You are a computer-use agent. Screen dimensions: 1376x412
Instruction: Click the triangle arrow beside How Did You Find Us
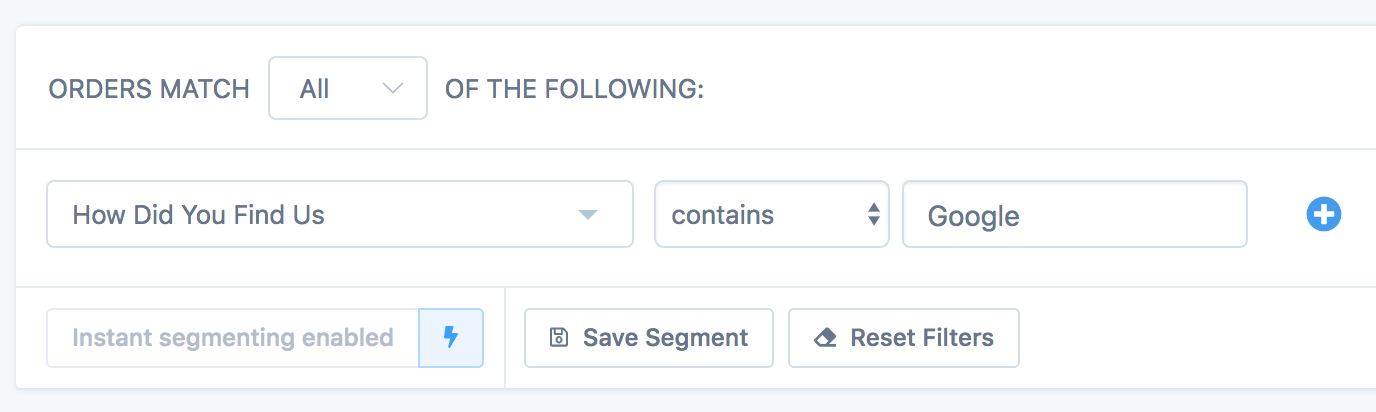click(x=588, y=215)
